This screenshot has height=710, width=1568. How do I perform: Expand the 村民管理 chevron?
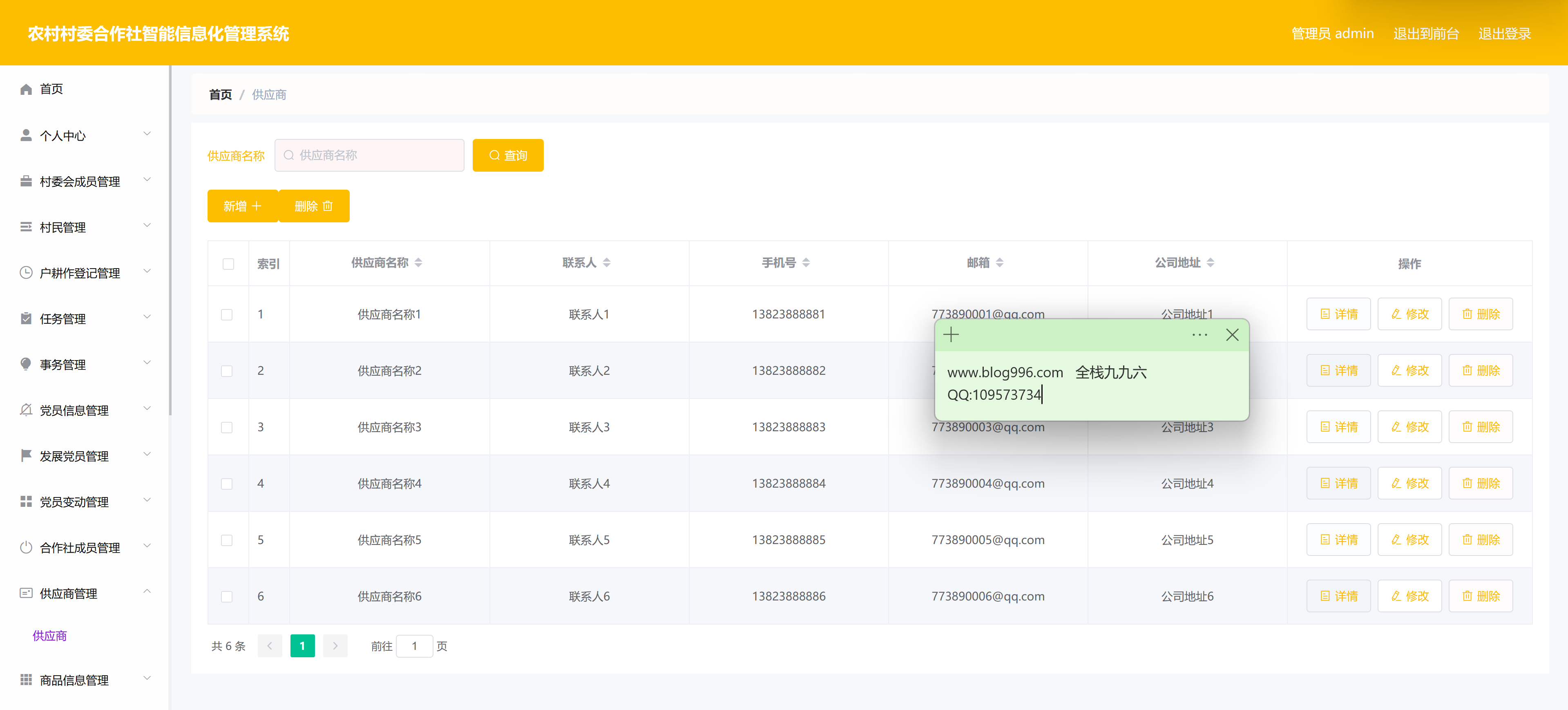(x=147, y=226)
